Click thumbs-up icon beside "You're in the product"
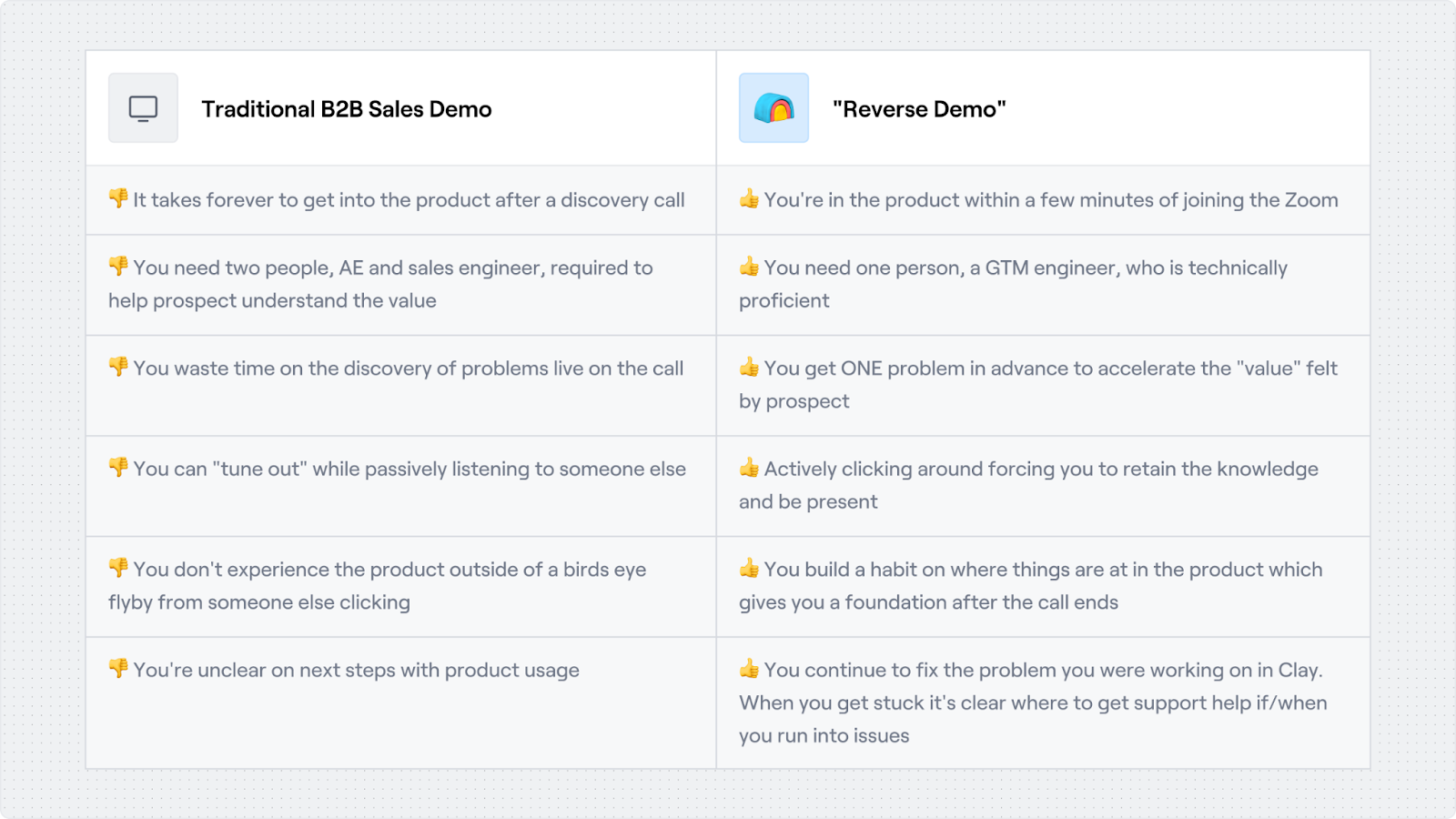Screen dimensions: 1456x819 749,198
